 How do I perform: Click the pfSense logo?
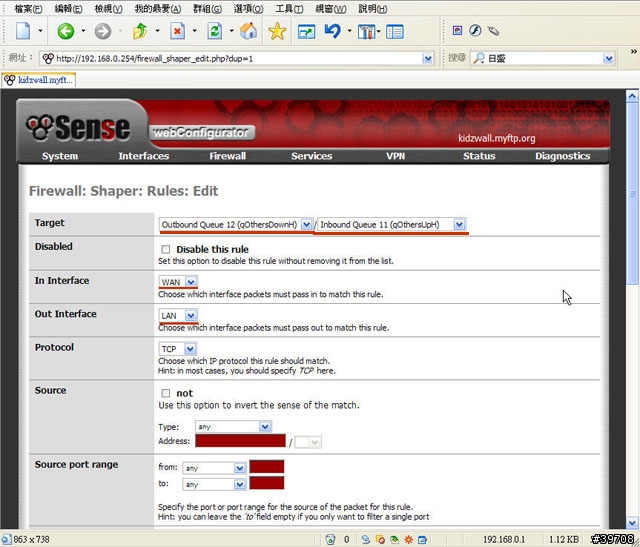pos(78,127)
